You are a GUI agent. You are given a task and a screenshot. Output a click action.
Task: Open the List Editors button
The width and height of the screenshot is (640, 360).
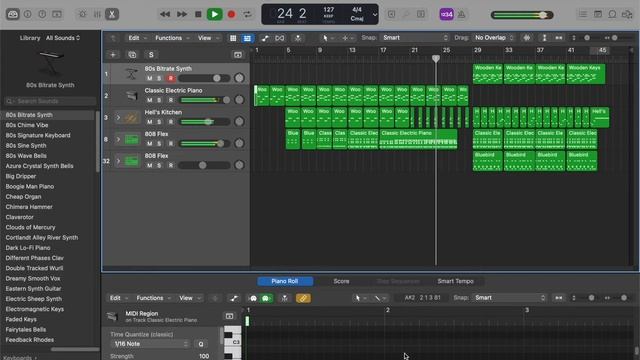(x=582, y=14)
